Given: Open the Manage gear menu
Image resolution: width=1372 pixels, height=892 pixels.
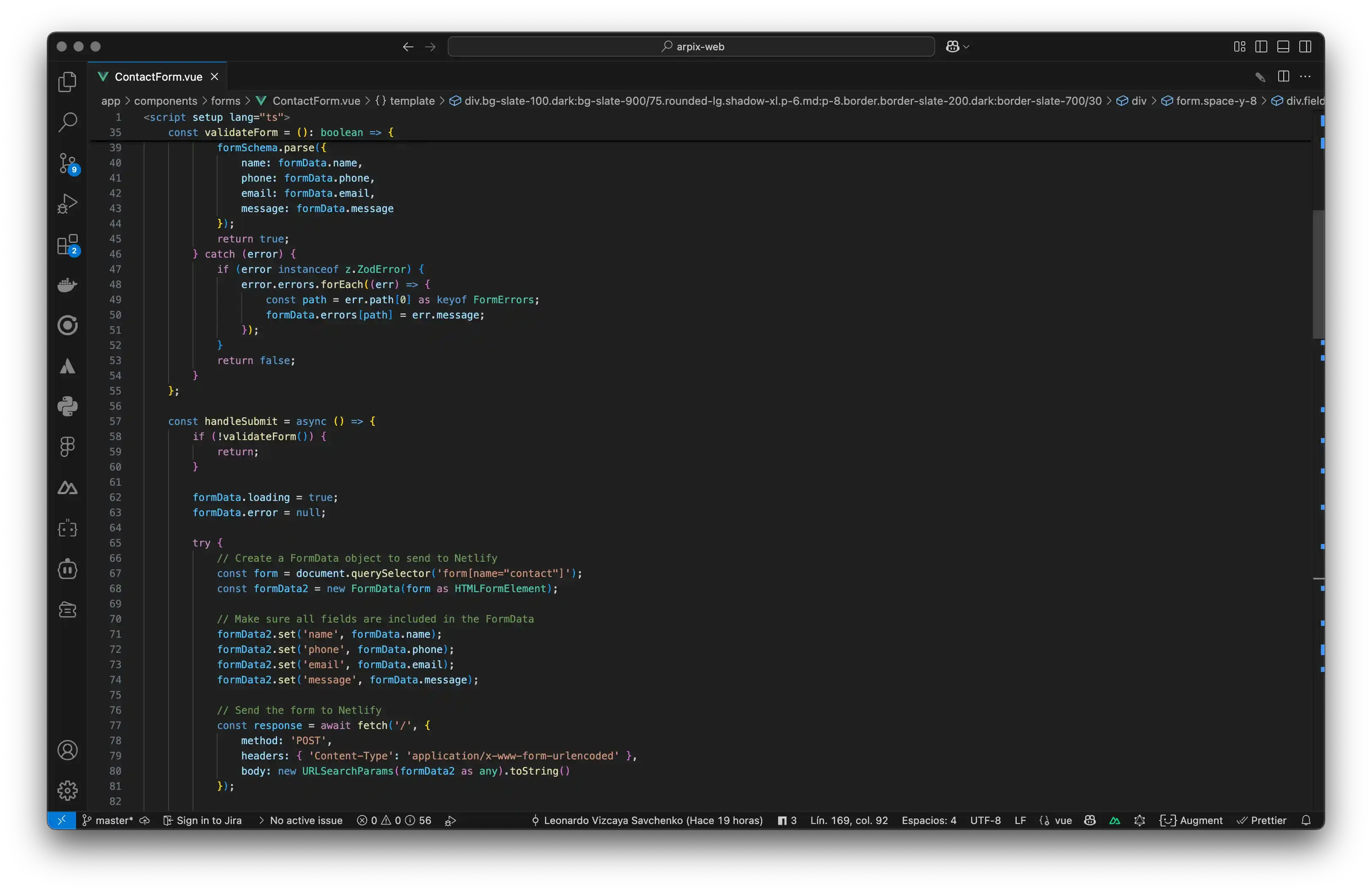Looking at the screenshot, I should pos(68,791).
